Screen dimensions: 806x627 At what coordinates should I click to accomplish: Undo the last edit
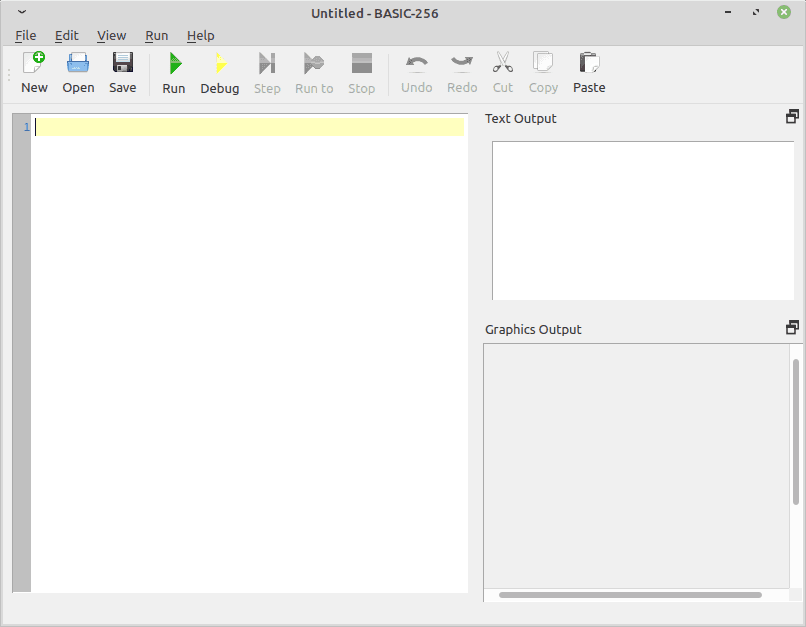pos(416,73)
